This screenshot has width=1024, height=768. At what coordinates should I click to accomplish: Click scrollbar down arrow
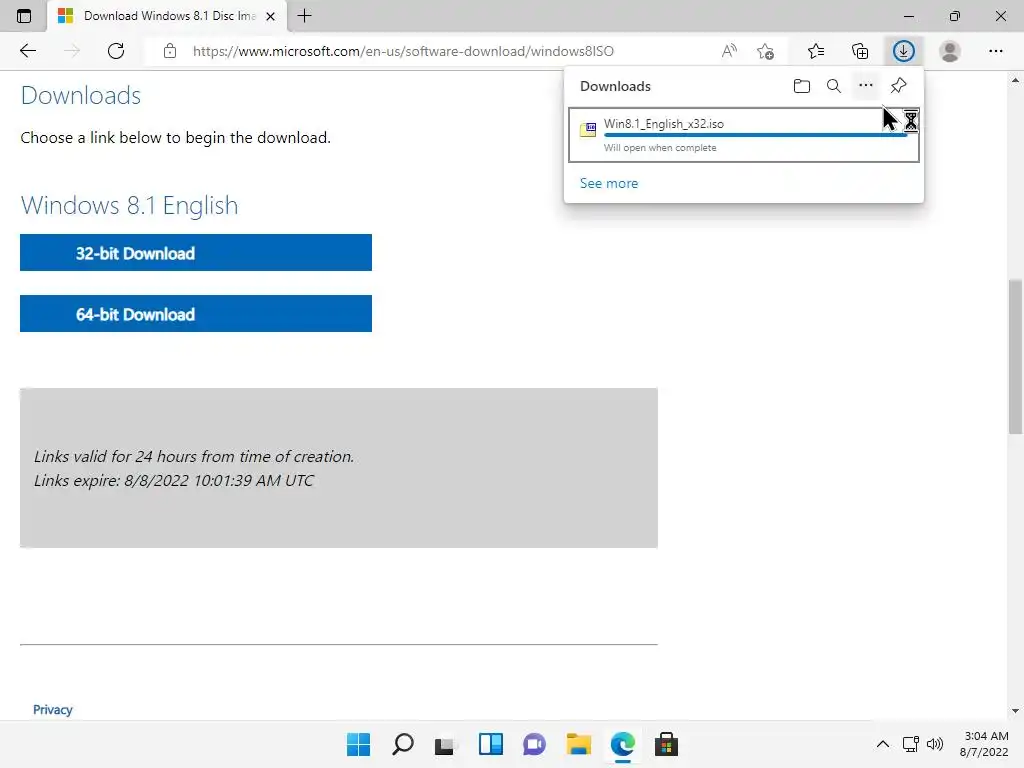click(1015, 711)
